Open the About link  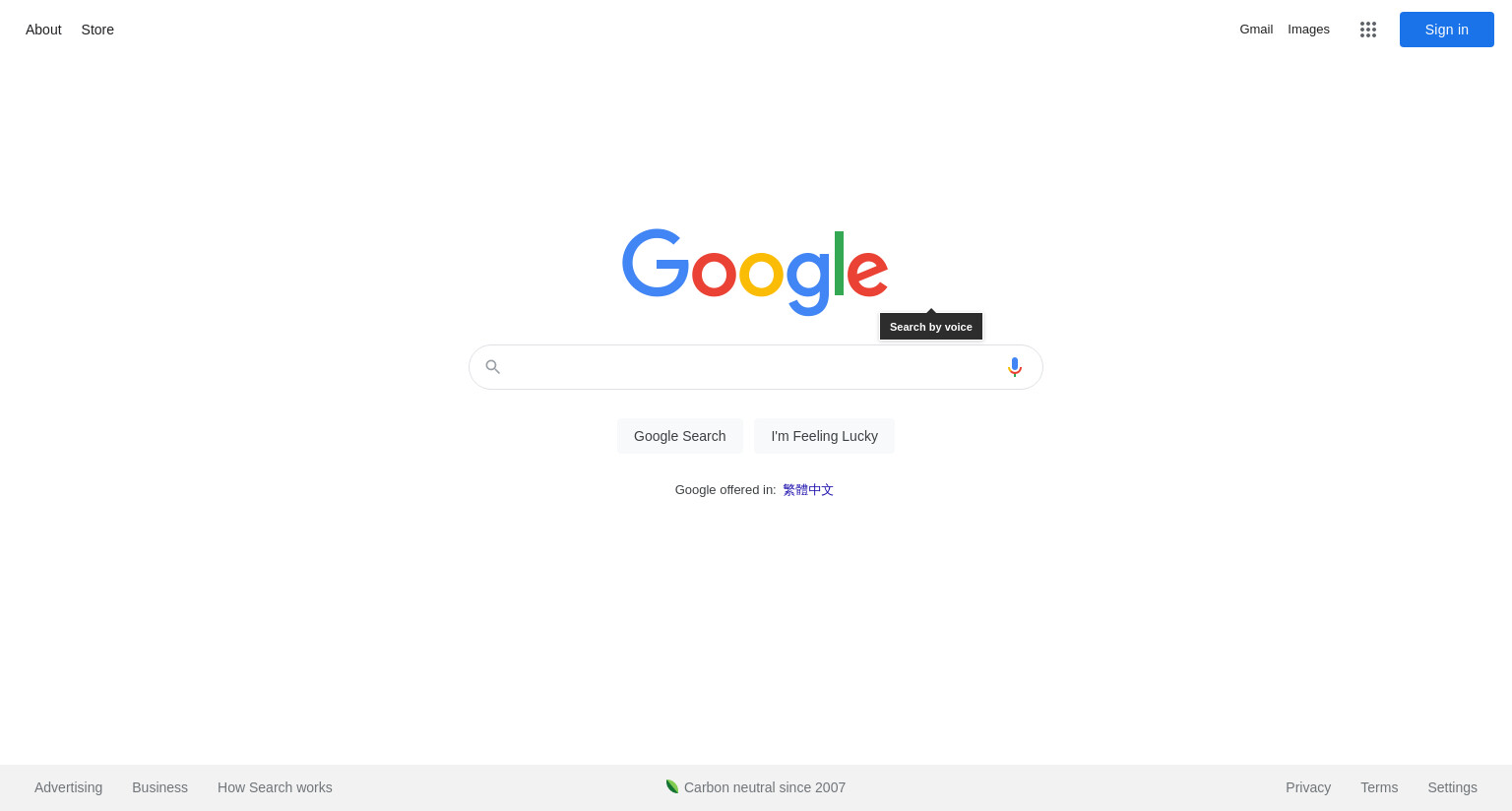(43, 30)
